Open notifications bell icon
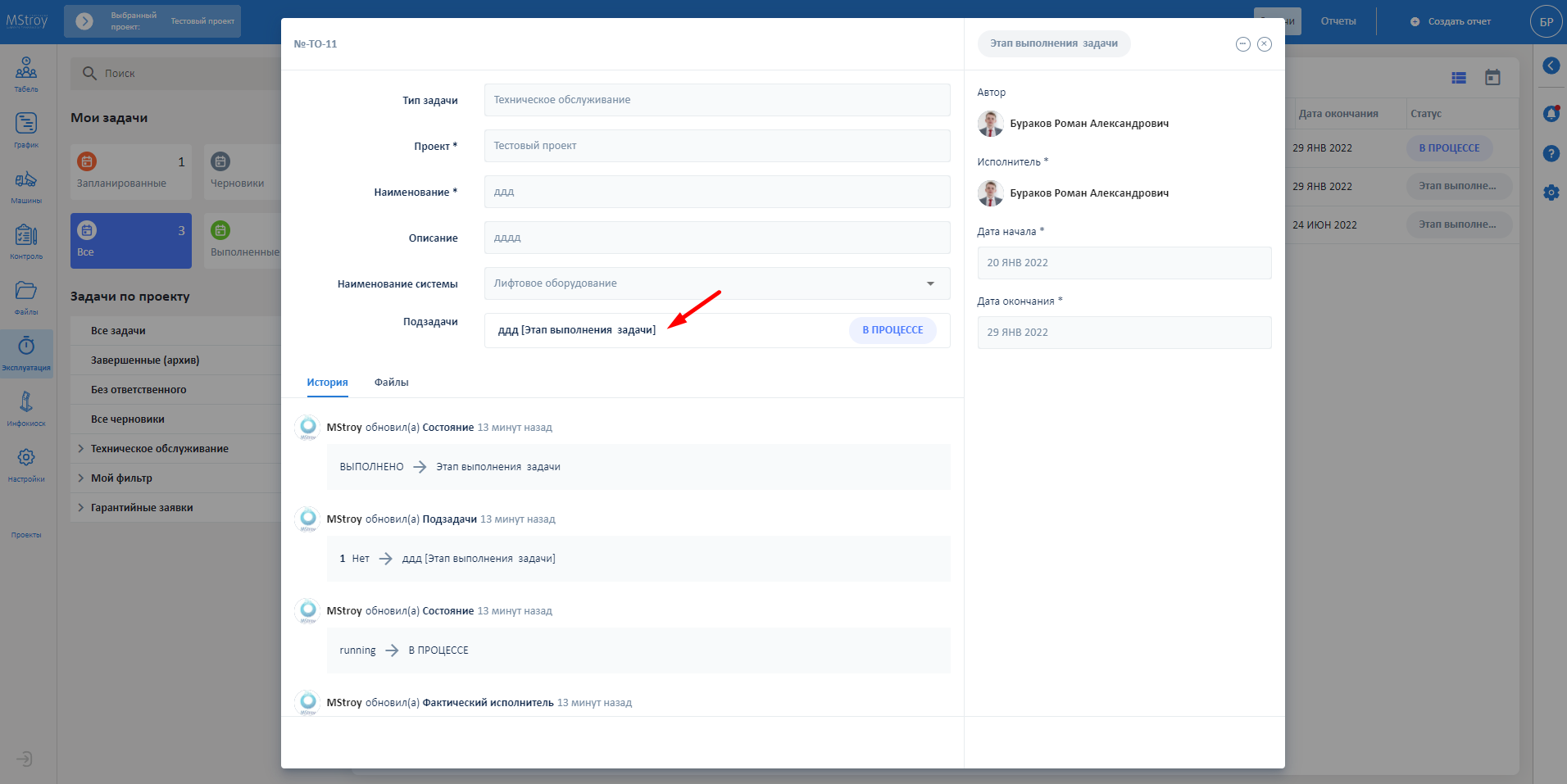Screen dimensions: 1567x784 pos(1551,114)
